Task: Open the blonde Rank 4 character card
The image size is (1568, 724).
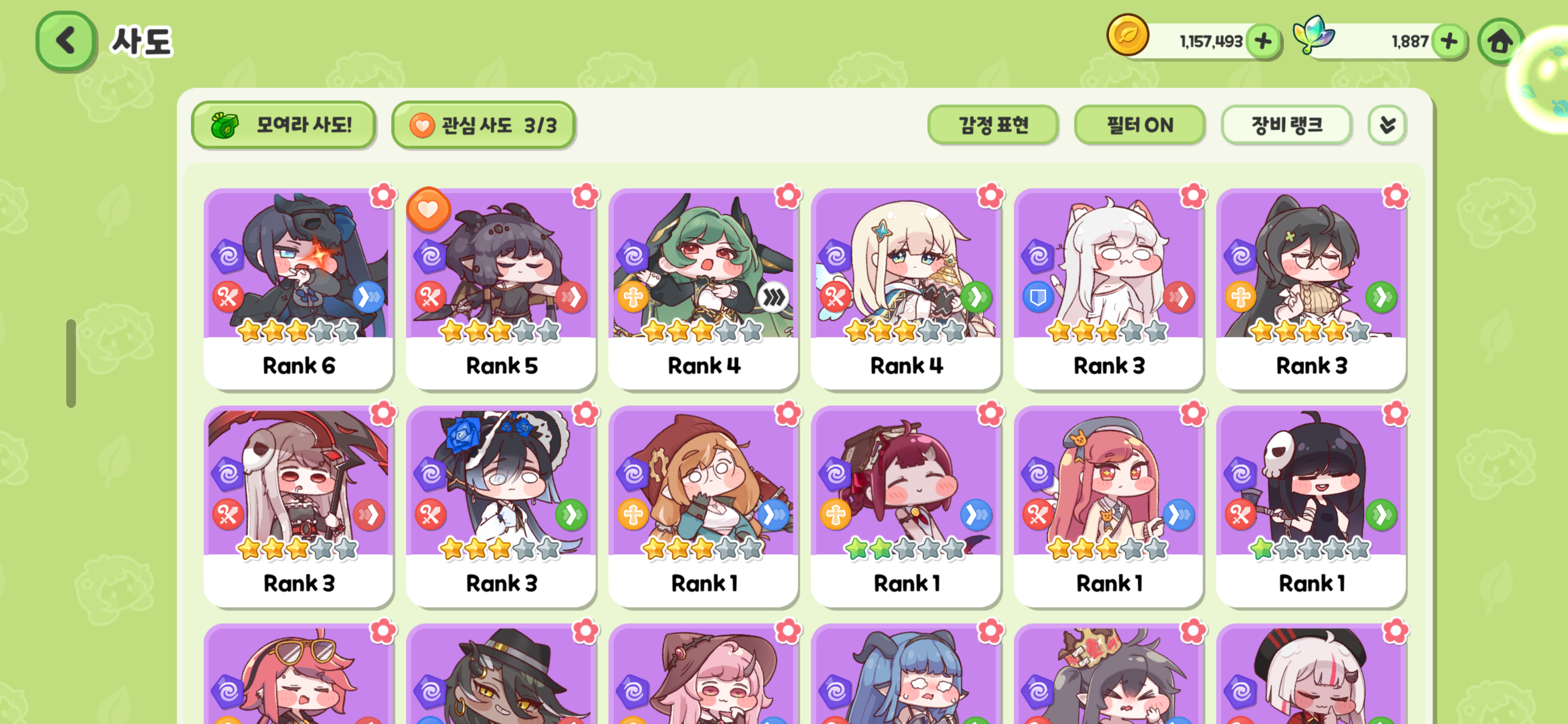Action: [906, 289]
